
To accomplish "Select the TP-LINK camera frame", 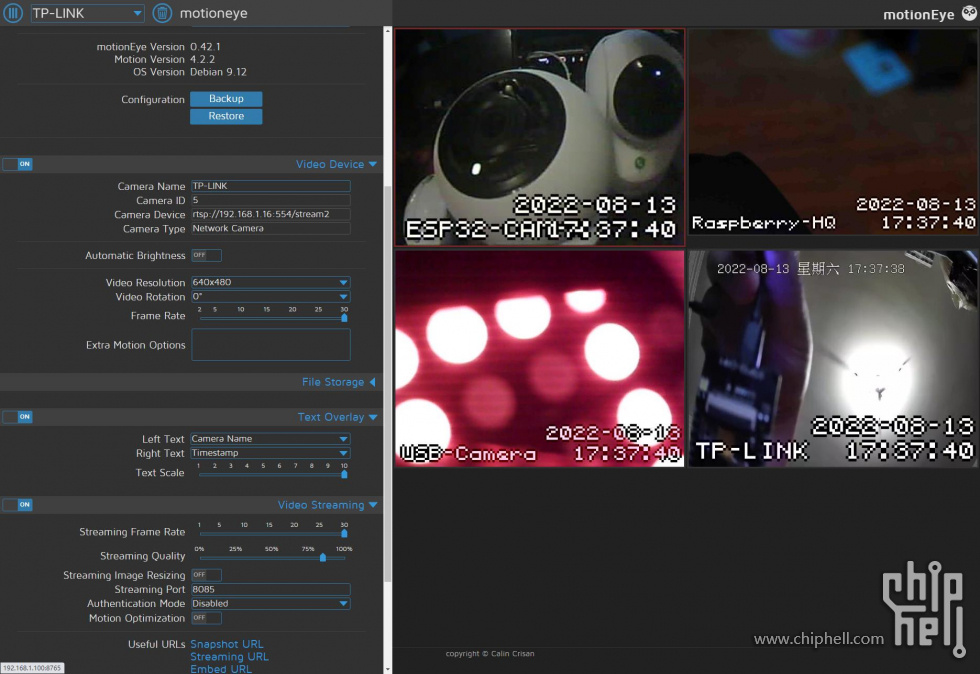I will pos(833,359).
